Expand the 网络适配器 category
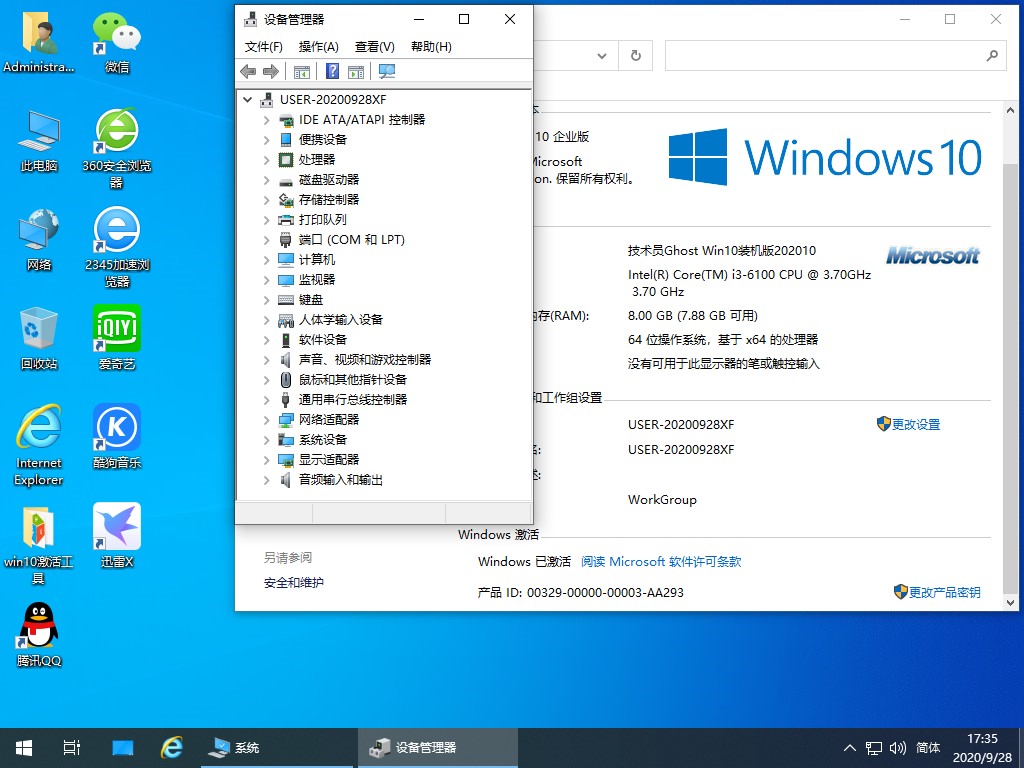The width and height of the screenshot is (1024, 768). [266, 420]
